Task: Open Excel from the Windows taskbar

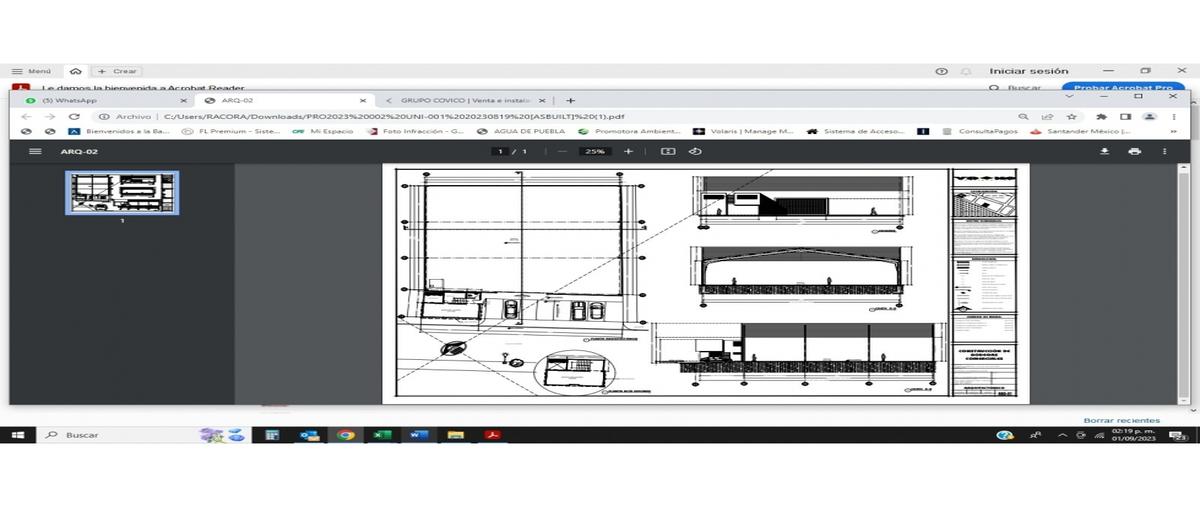Action: [381, 435]
